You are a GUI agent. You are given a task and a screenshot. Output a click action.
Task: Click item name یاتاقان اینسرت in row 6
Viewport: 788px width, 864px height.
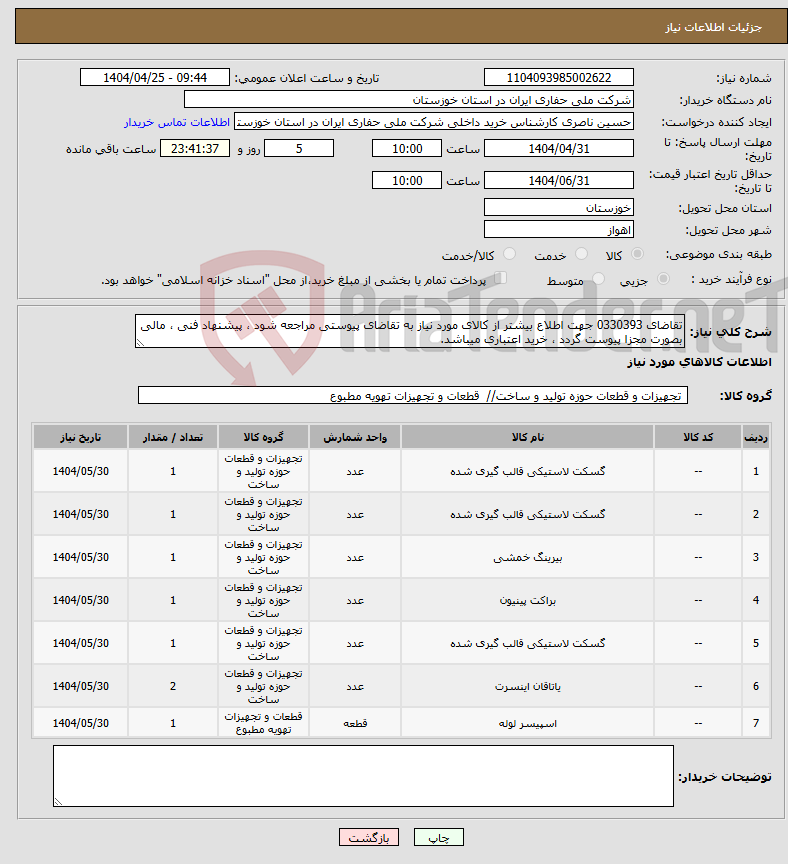coord(527,687)
